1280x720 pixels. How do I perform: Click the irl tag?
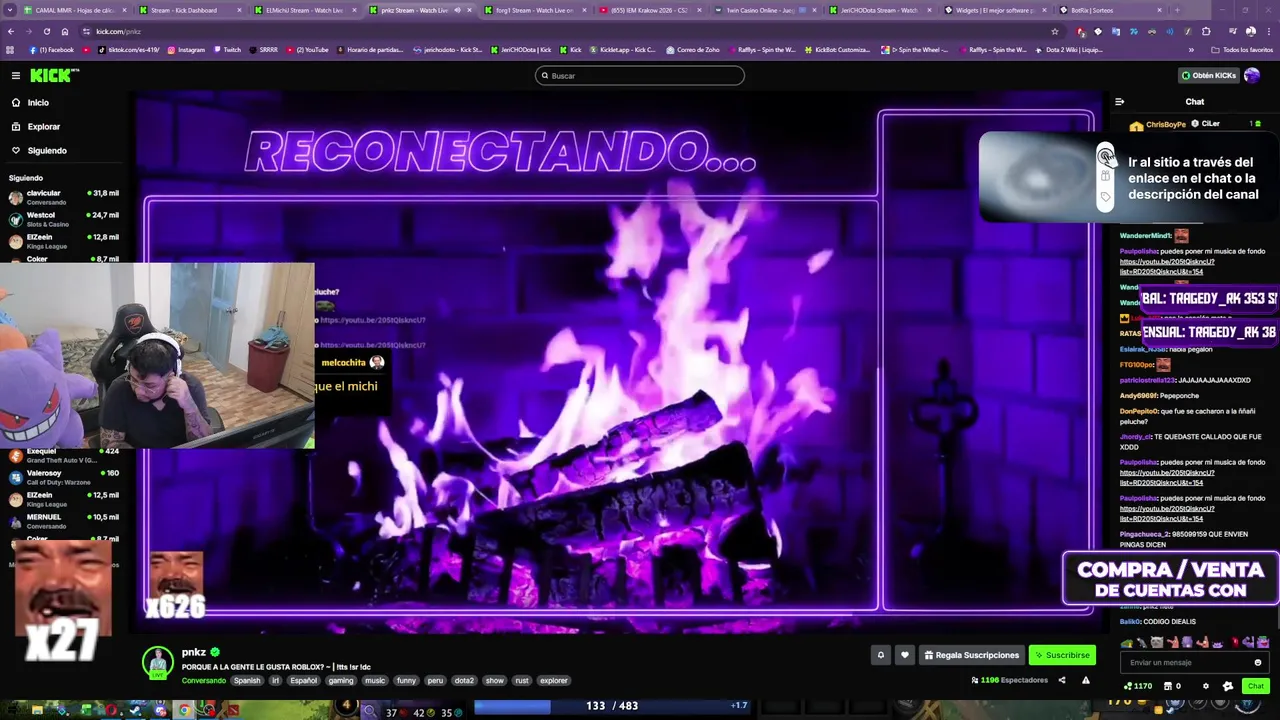pos(275,680)
